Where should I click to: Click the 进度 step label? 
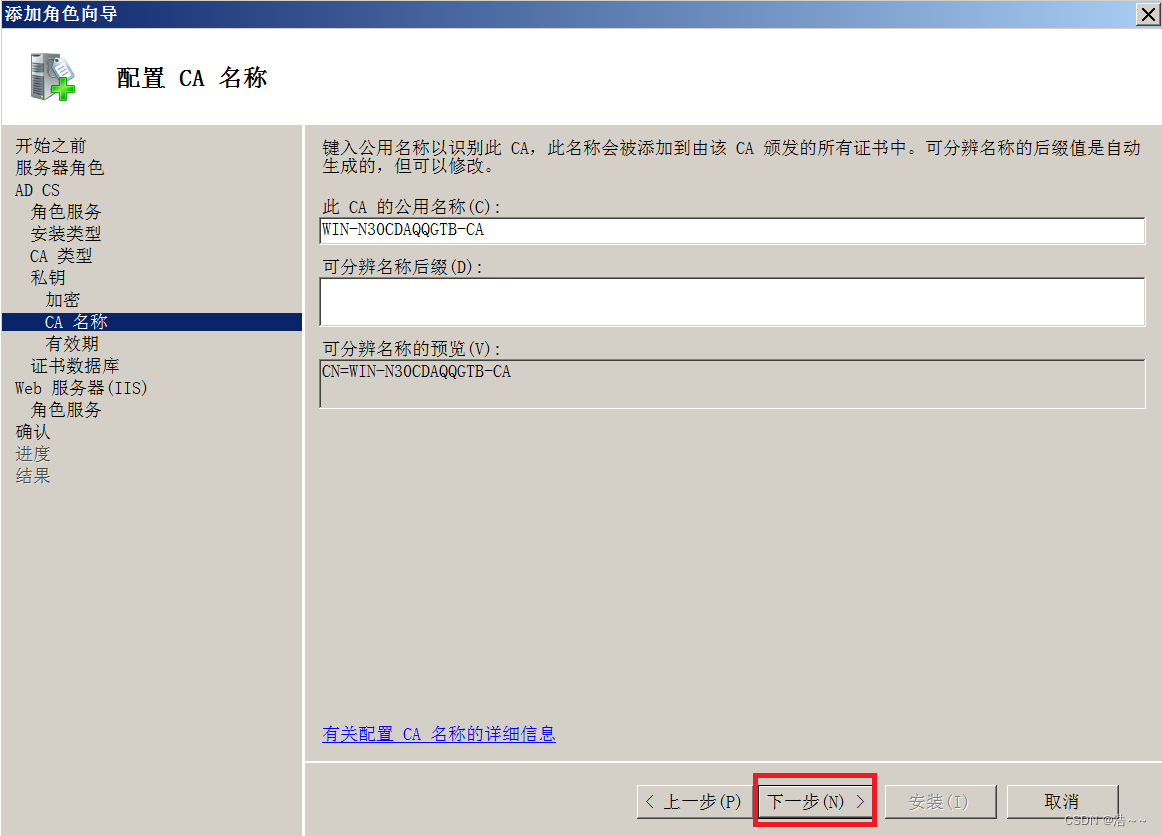[33, 454]
